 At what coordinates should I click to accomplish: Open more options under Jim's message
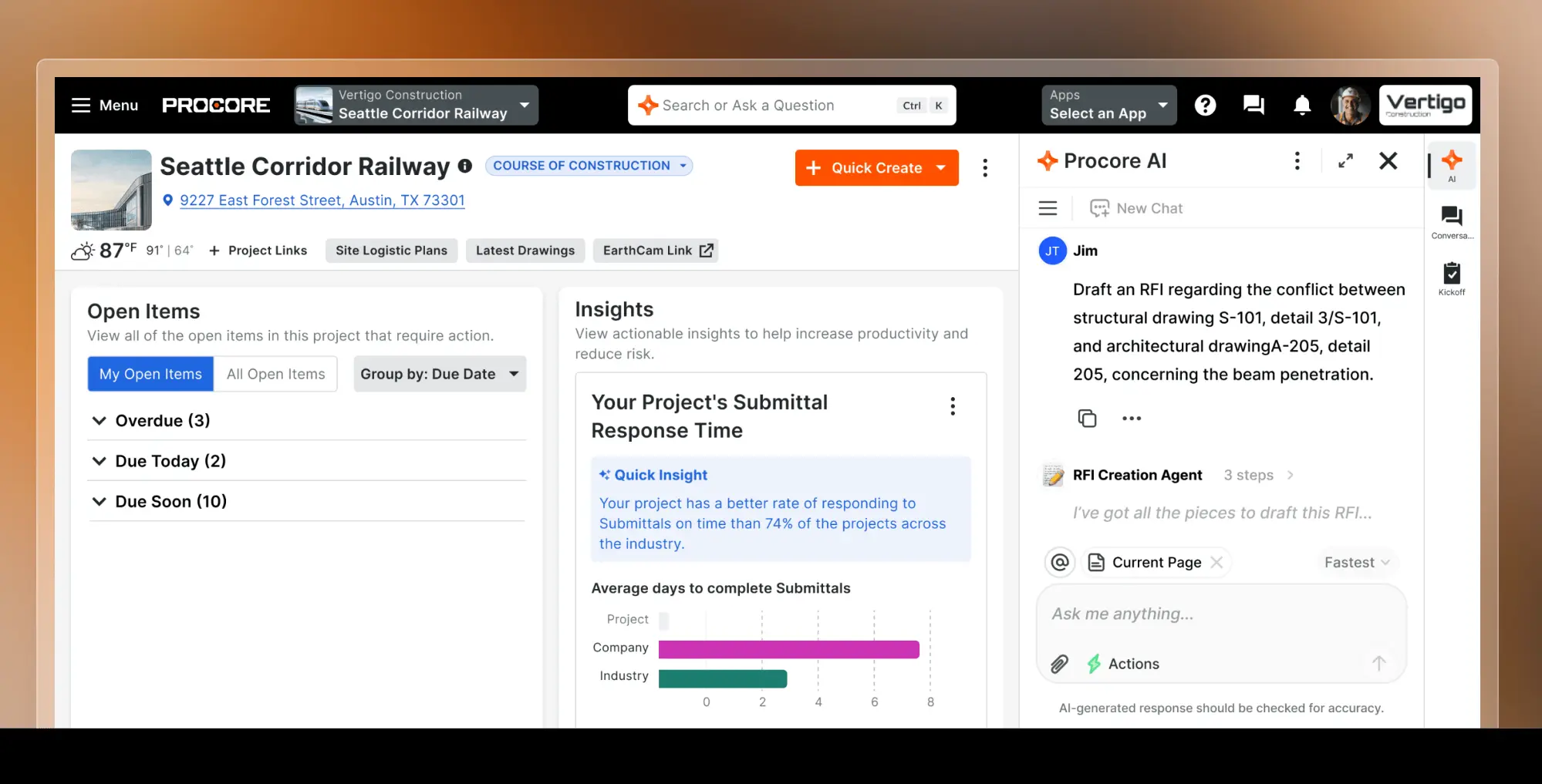(1132, 418)
